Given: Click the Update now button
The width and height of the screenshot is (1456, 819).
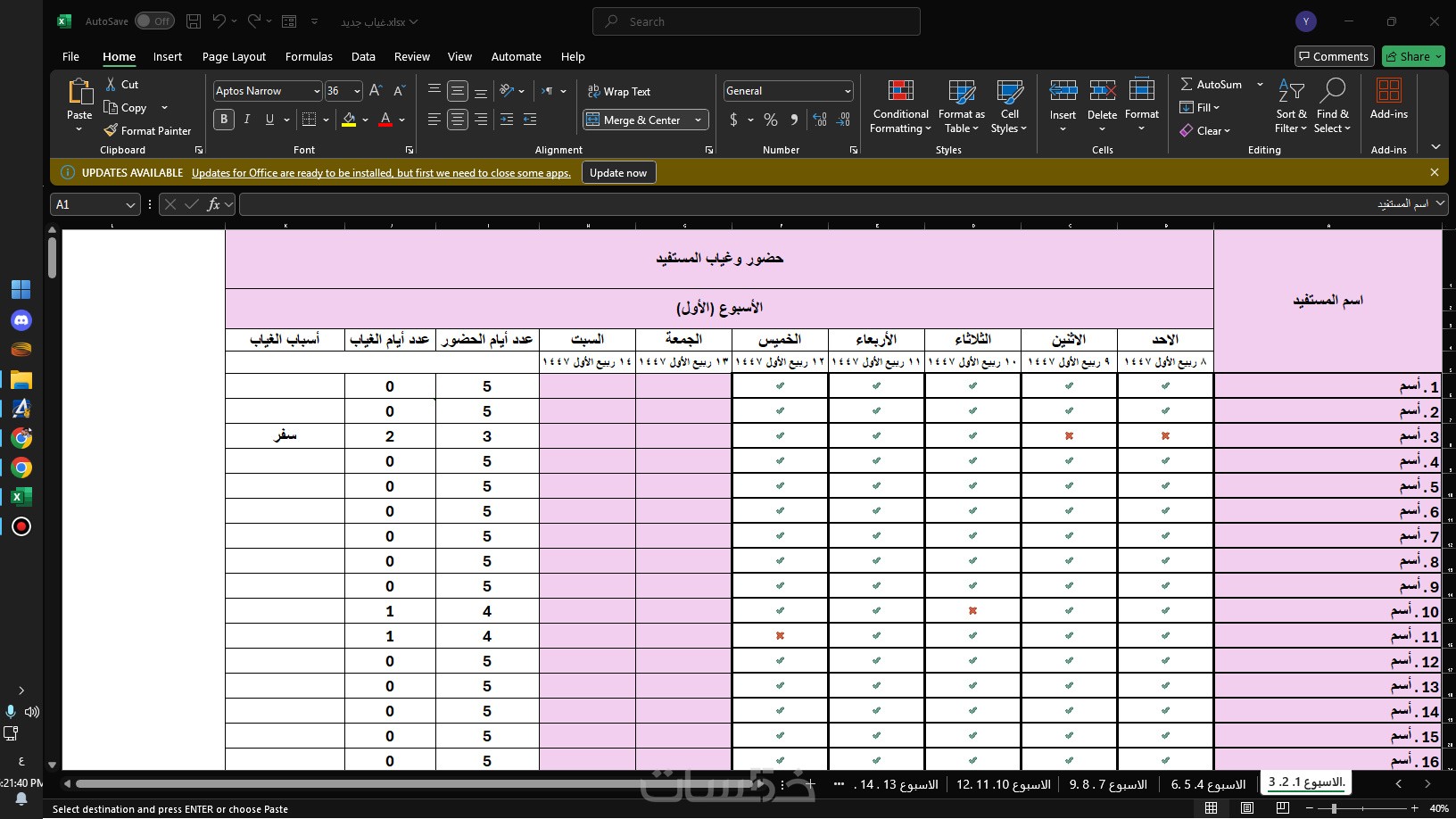Looking at the screenshot, I should tap(618, 173).
